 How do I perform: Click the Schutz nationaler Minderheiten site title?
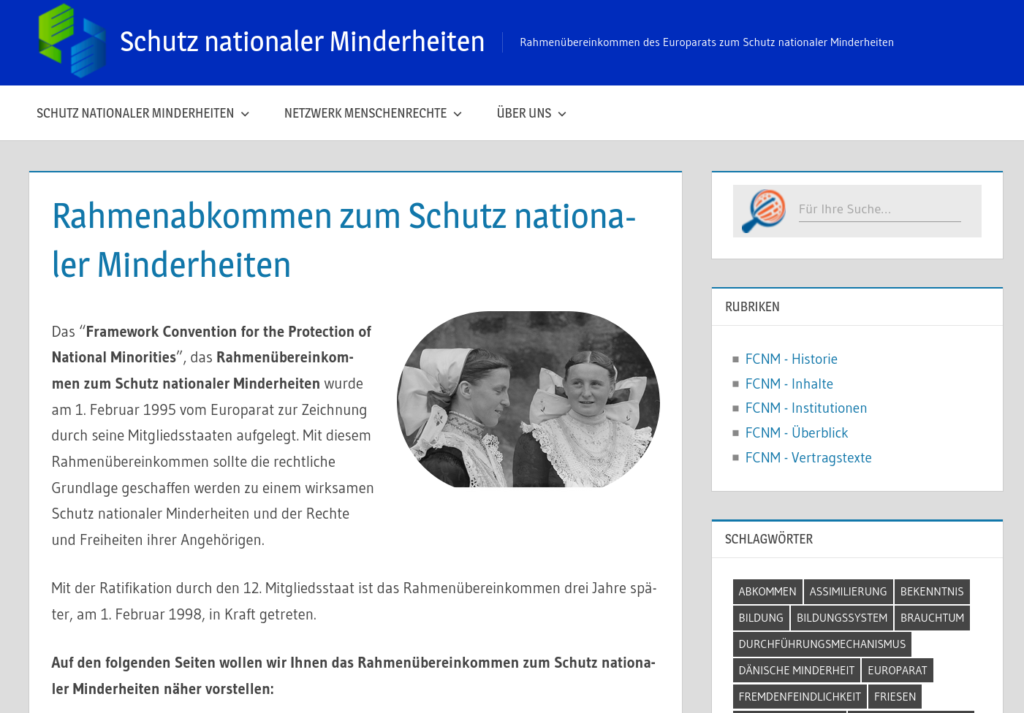(302, 42)
